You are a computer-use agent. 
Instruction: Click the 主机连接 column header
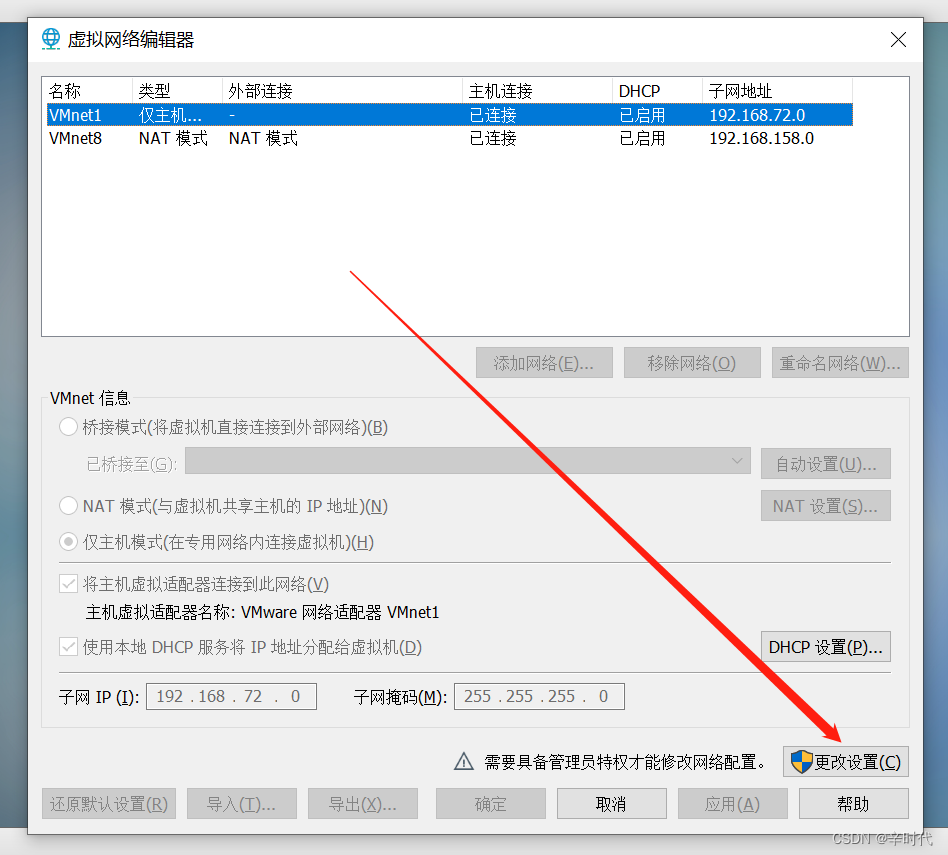[x=537, y=91]
